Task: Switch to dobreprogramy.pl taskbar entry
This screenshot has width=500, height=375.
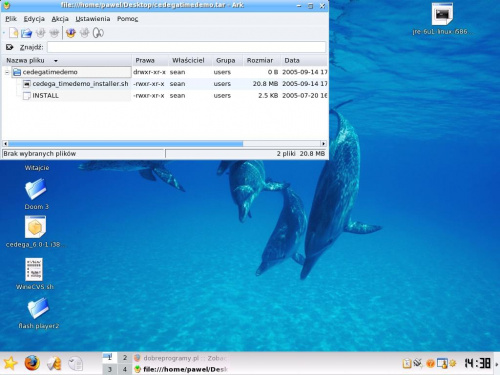Action: click(x=180, y=358)
